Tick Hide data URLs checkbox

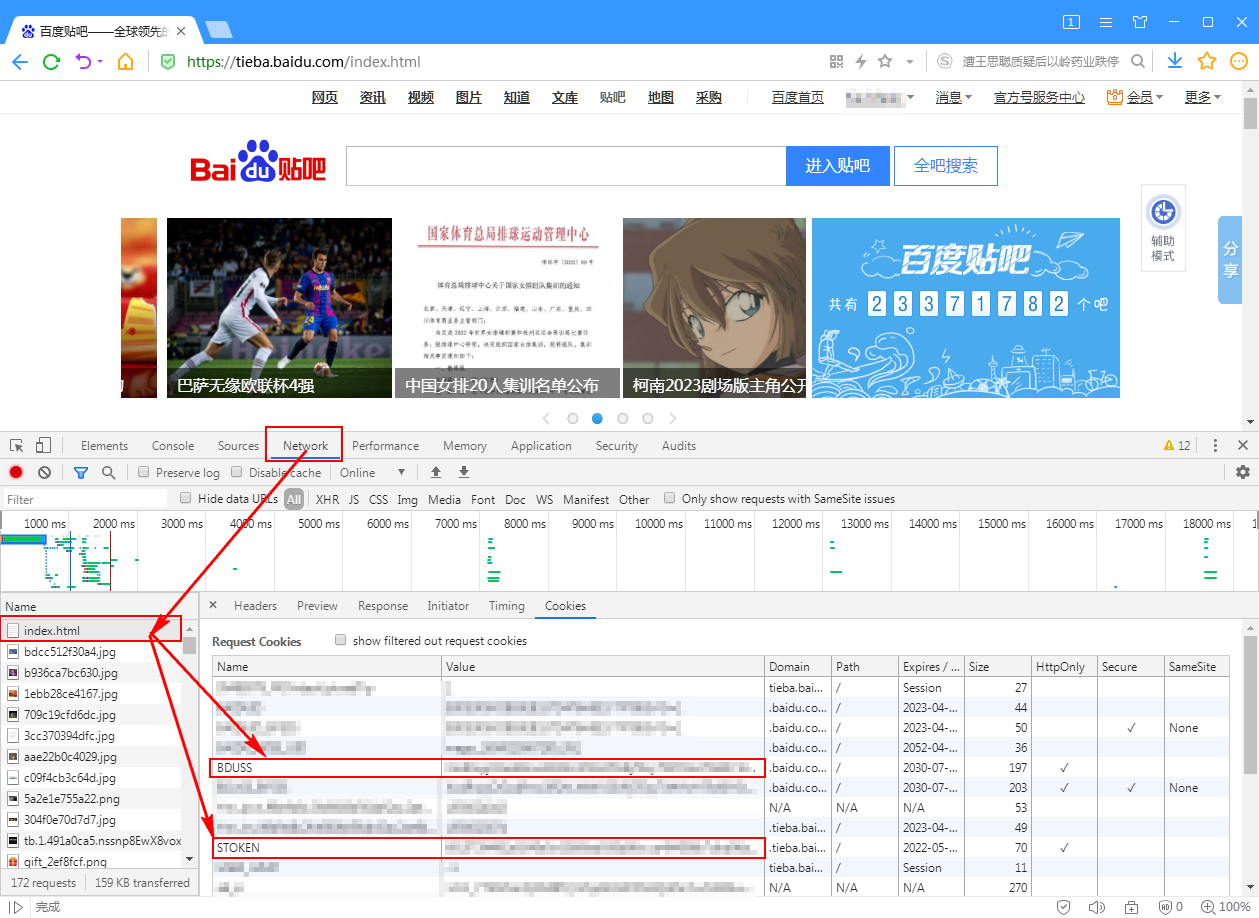pos(185,498)
